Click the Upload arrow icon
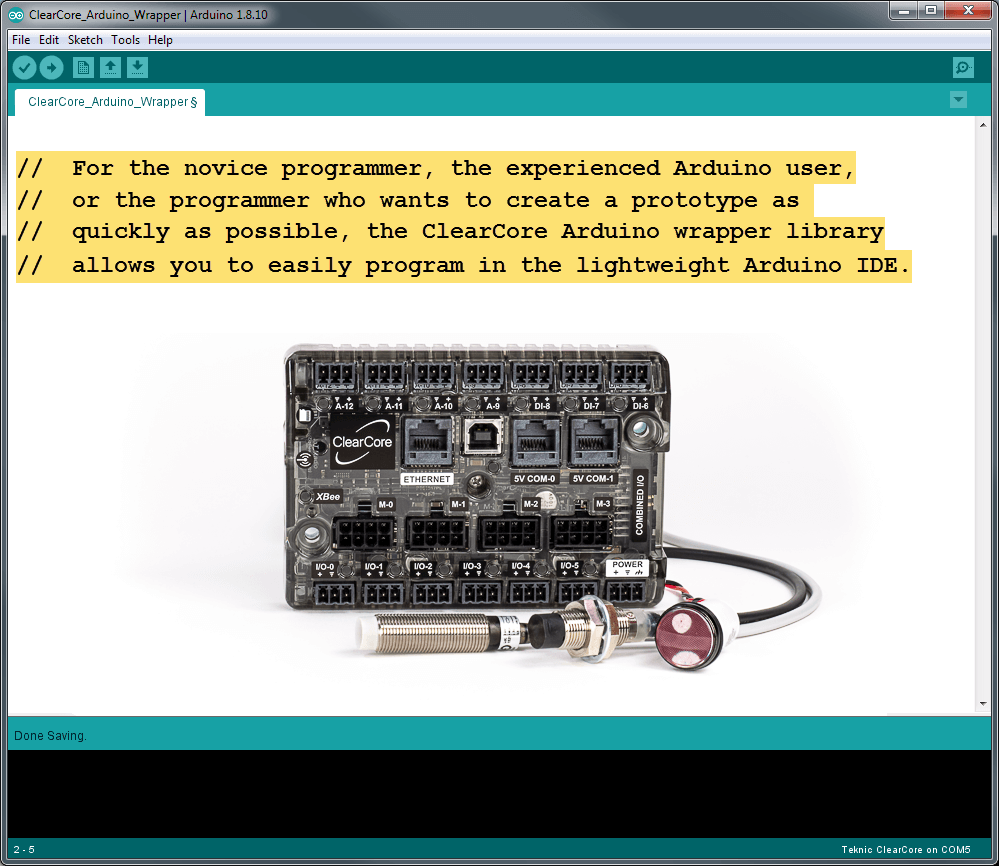The width and height of the screenshot is (999, 866). click(51, 67)
